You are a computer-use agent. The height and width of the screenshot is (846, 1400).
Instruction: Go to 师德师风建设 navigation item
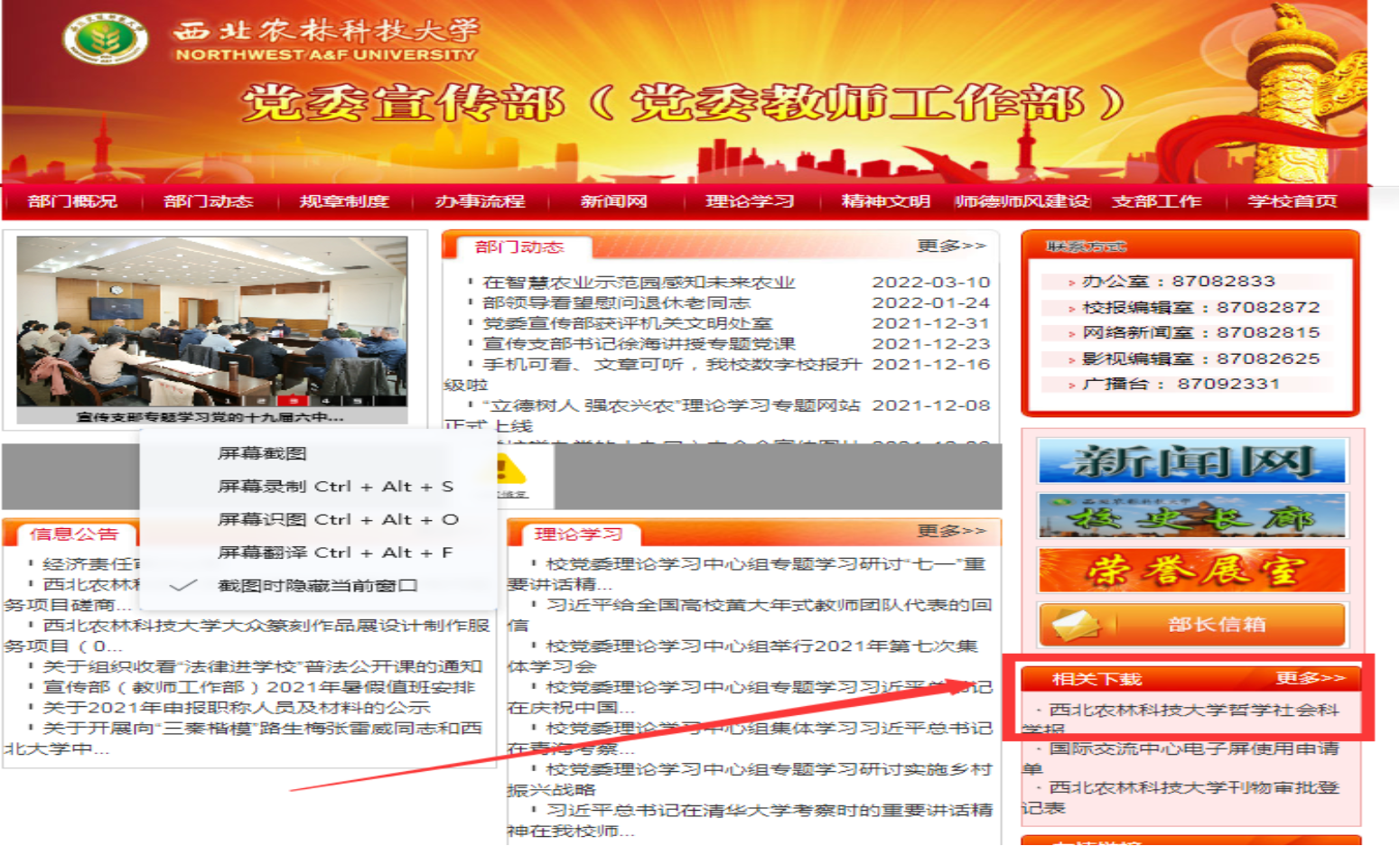click(1022, 201)
